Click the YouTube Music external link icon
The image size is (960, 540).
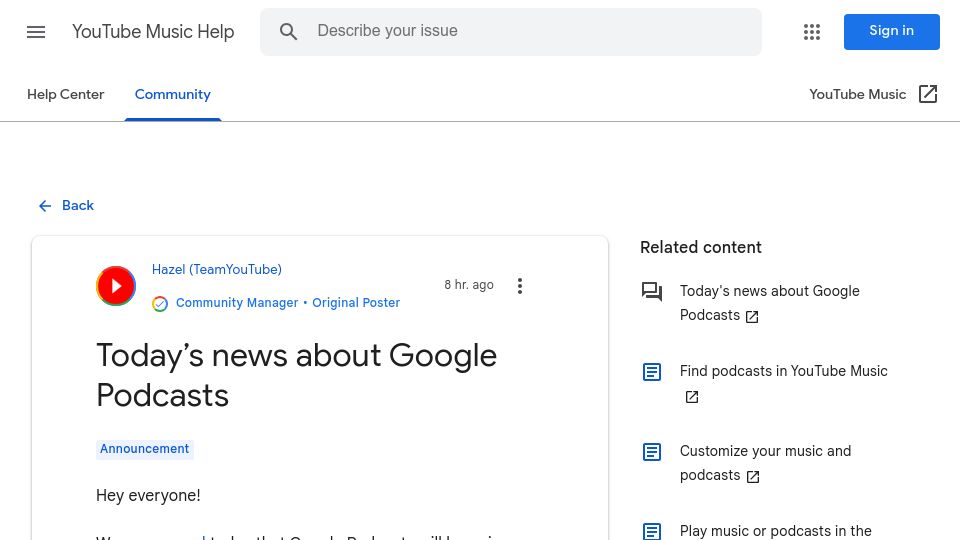click(x=928, y=94)
